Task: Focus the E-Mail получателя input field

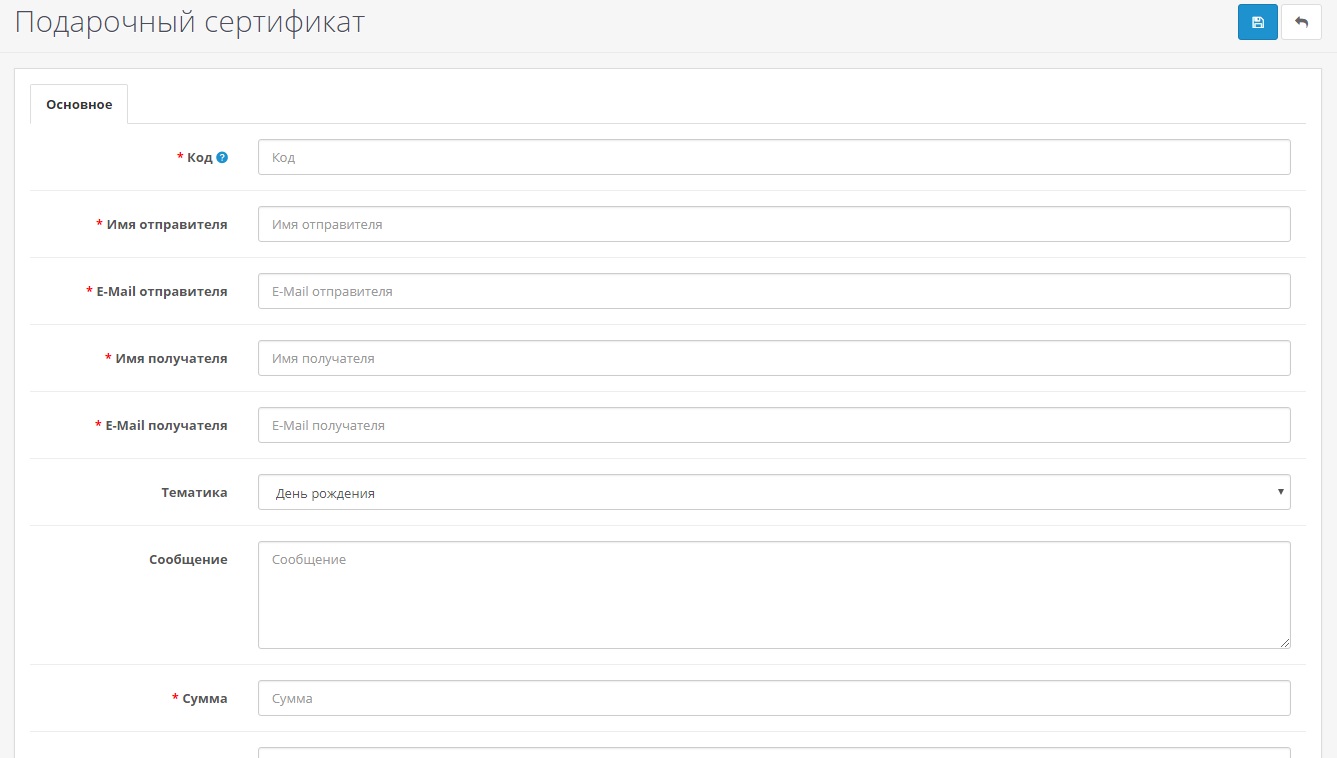Action: (773, 425)
